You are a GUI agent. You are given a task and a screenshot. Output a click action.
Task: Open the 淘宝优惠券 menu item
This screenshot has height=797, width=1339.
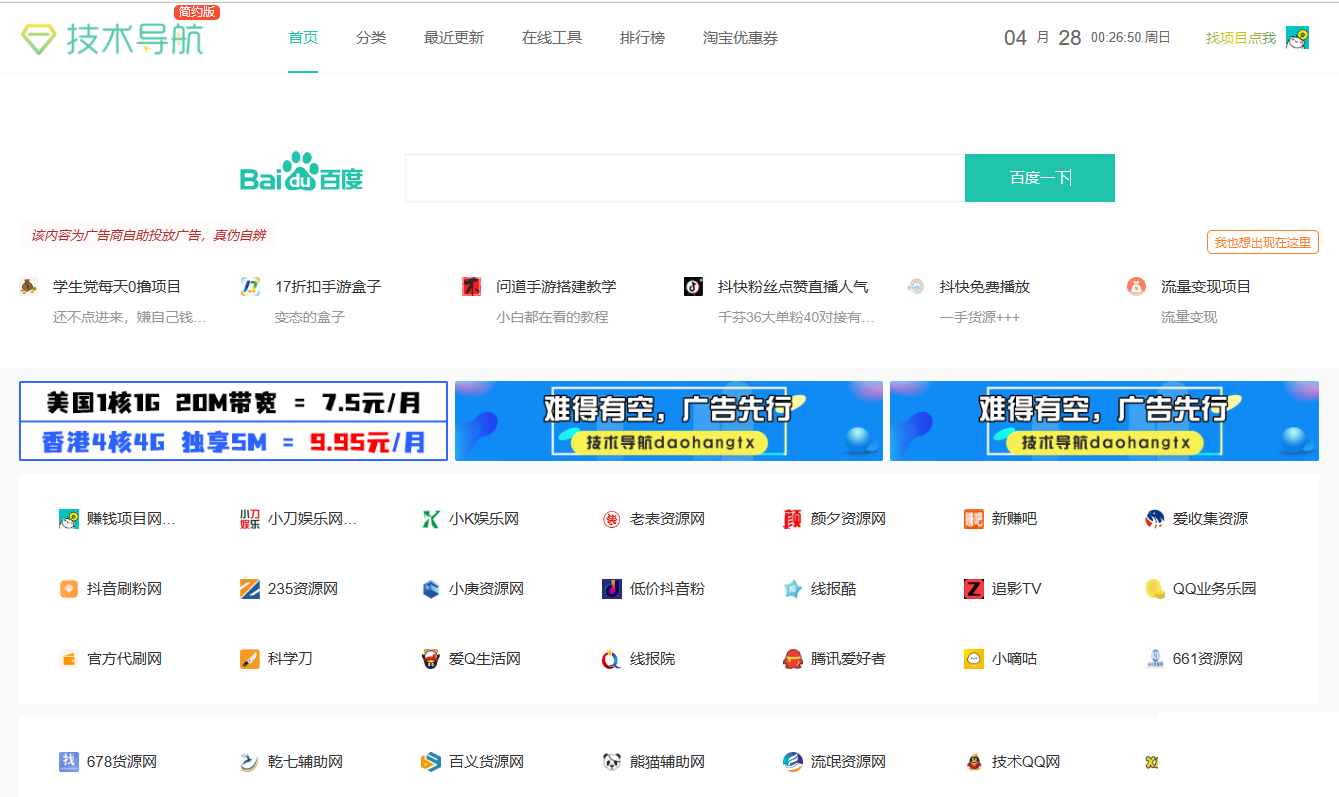tap(740, 38)
